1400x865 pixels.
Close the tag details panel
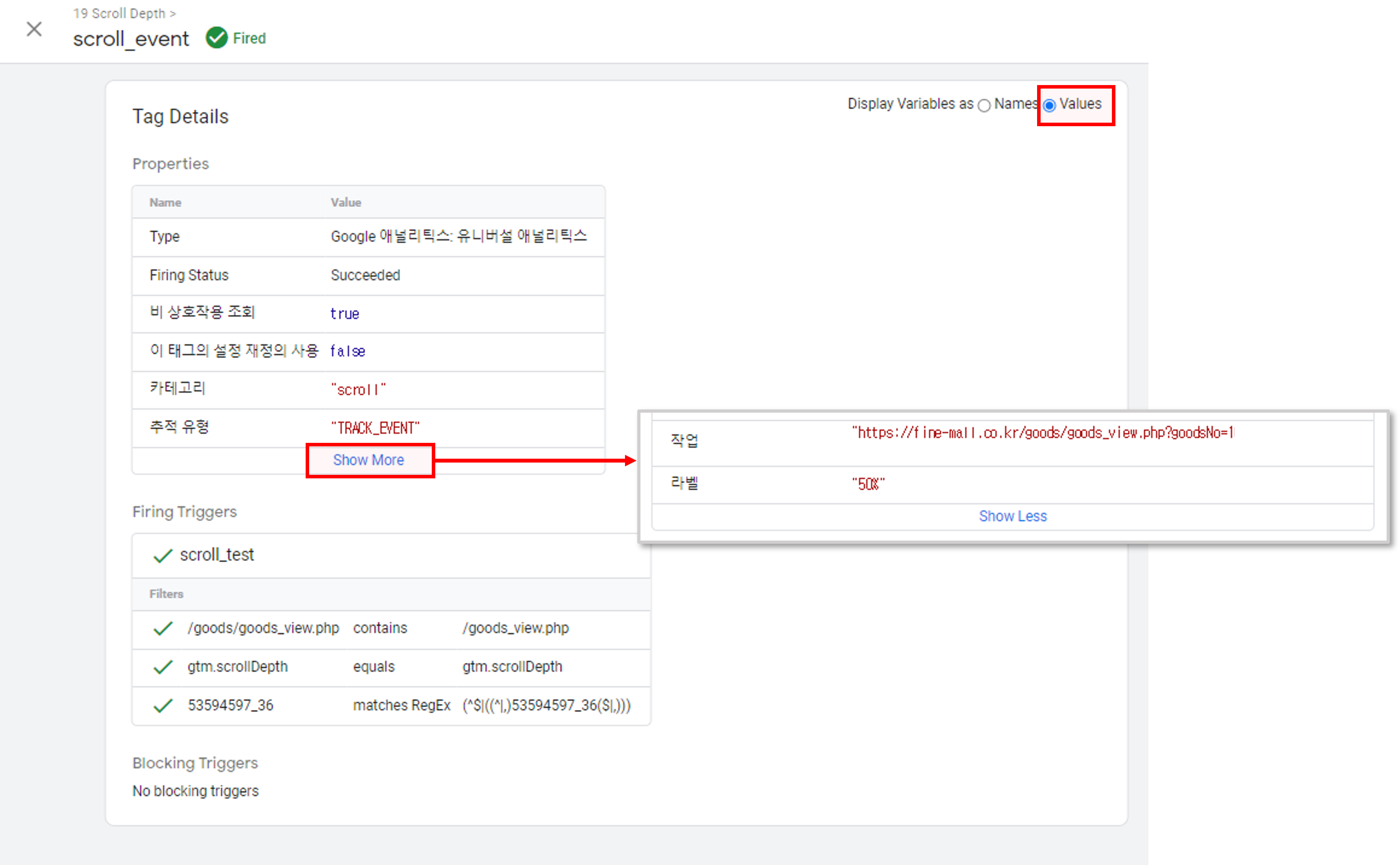pos(34,29)
